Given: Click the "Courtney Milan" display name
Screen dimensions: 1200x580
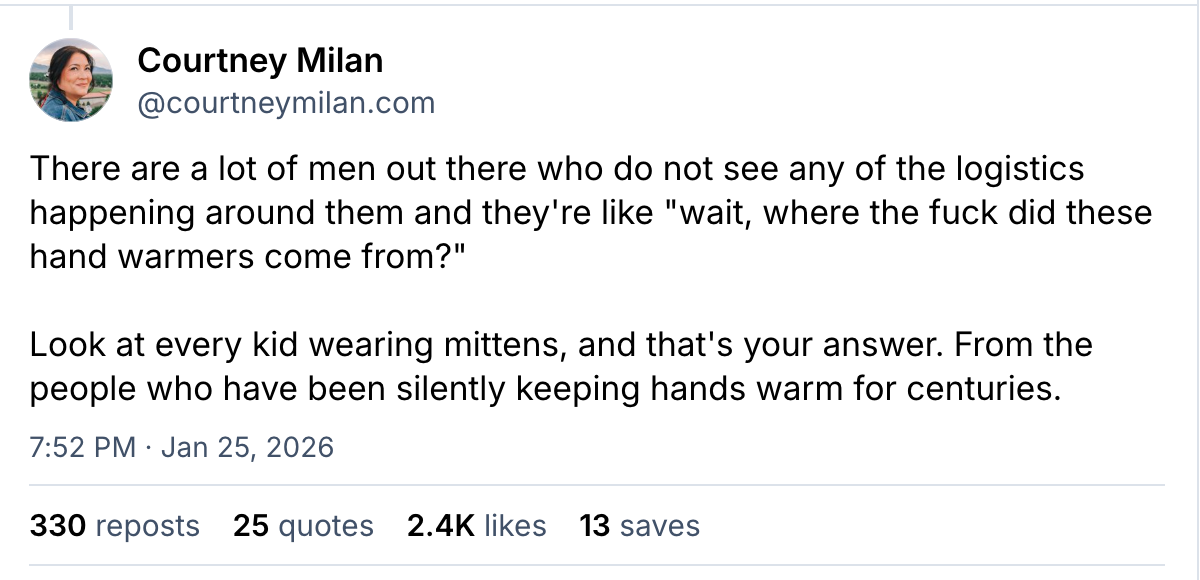Looking at the screenshot, I should pos(262,60).
